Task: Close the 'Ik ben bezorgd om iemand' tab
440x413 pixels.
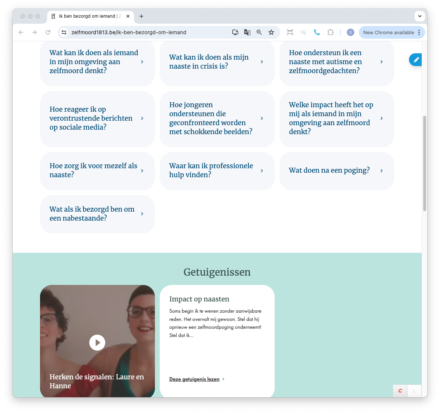Action: pyautogui.click(x=128, y=16)
